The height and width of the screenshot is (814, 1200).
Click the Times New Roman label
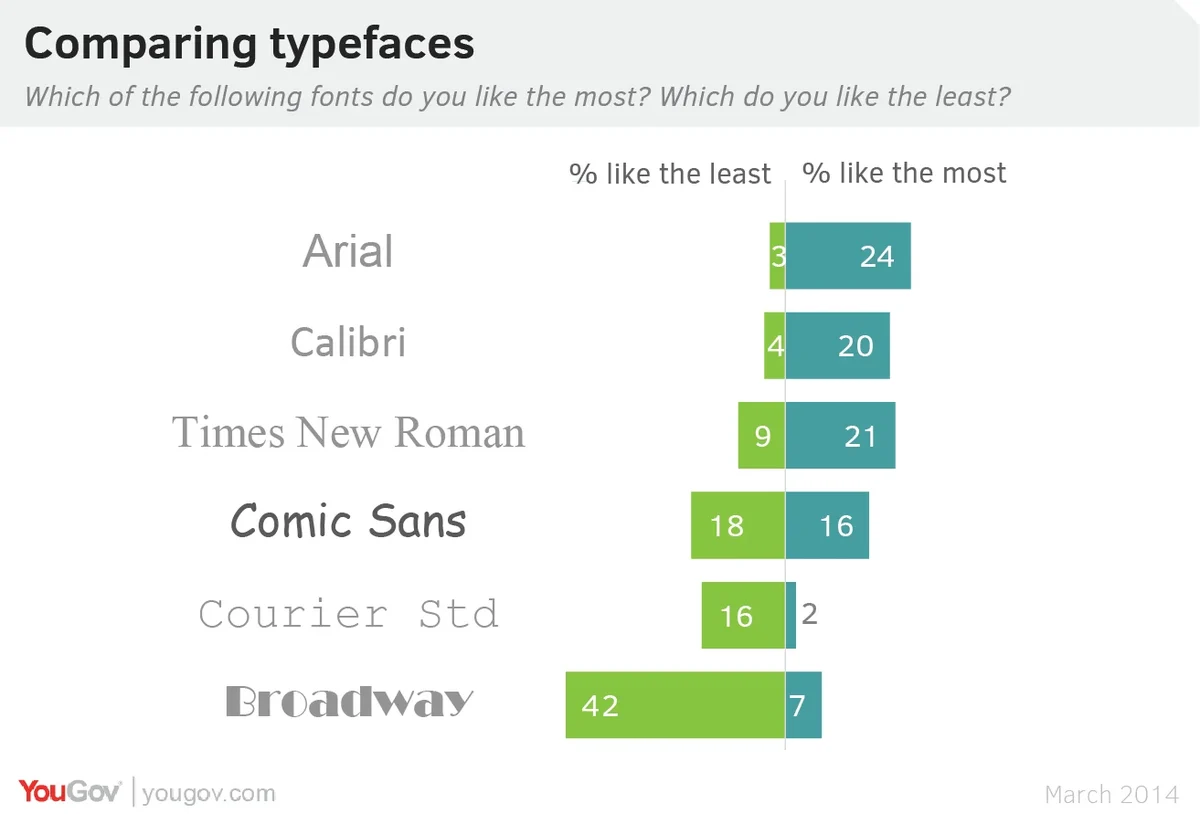348,433
